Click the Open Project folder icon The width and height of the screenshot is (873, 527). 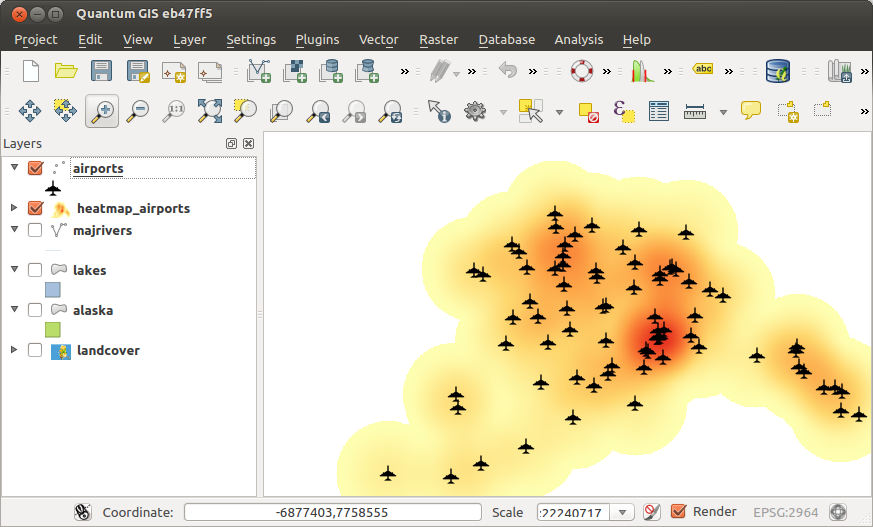point(66,71)
